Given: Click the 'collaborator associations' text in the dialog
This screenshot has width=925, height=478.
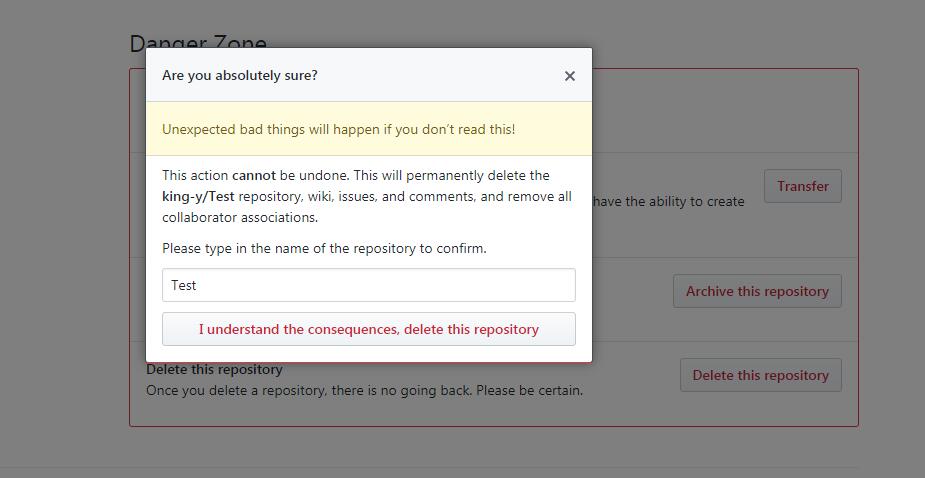Looking at the screenshot, I should 240,217.
